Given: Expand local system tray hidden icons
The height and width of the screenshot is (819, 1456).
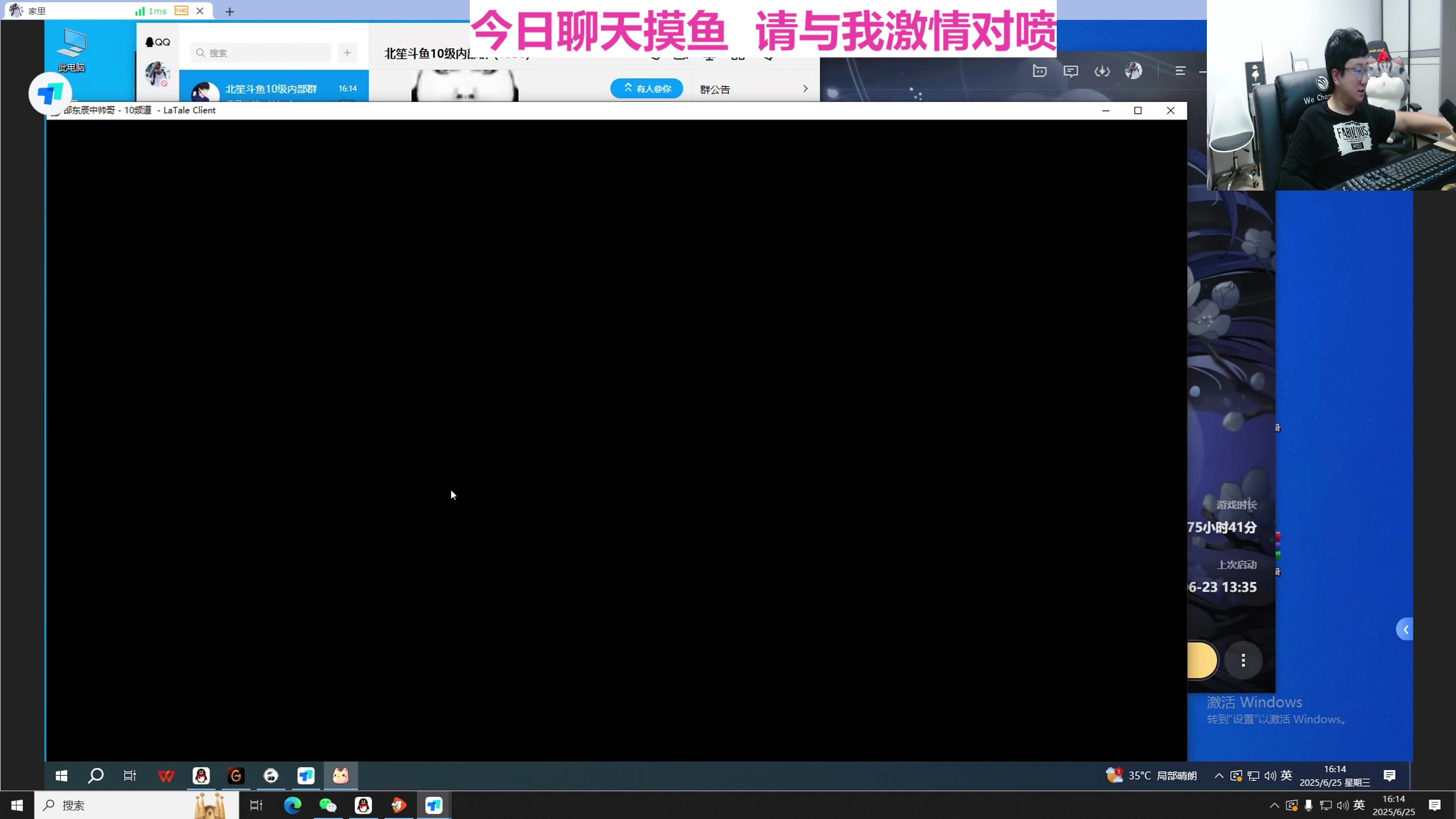Looking at the screenshot, I should click(1275, 805).
